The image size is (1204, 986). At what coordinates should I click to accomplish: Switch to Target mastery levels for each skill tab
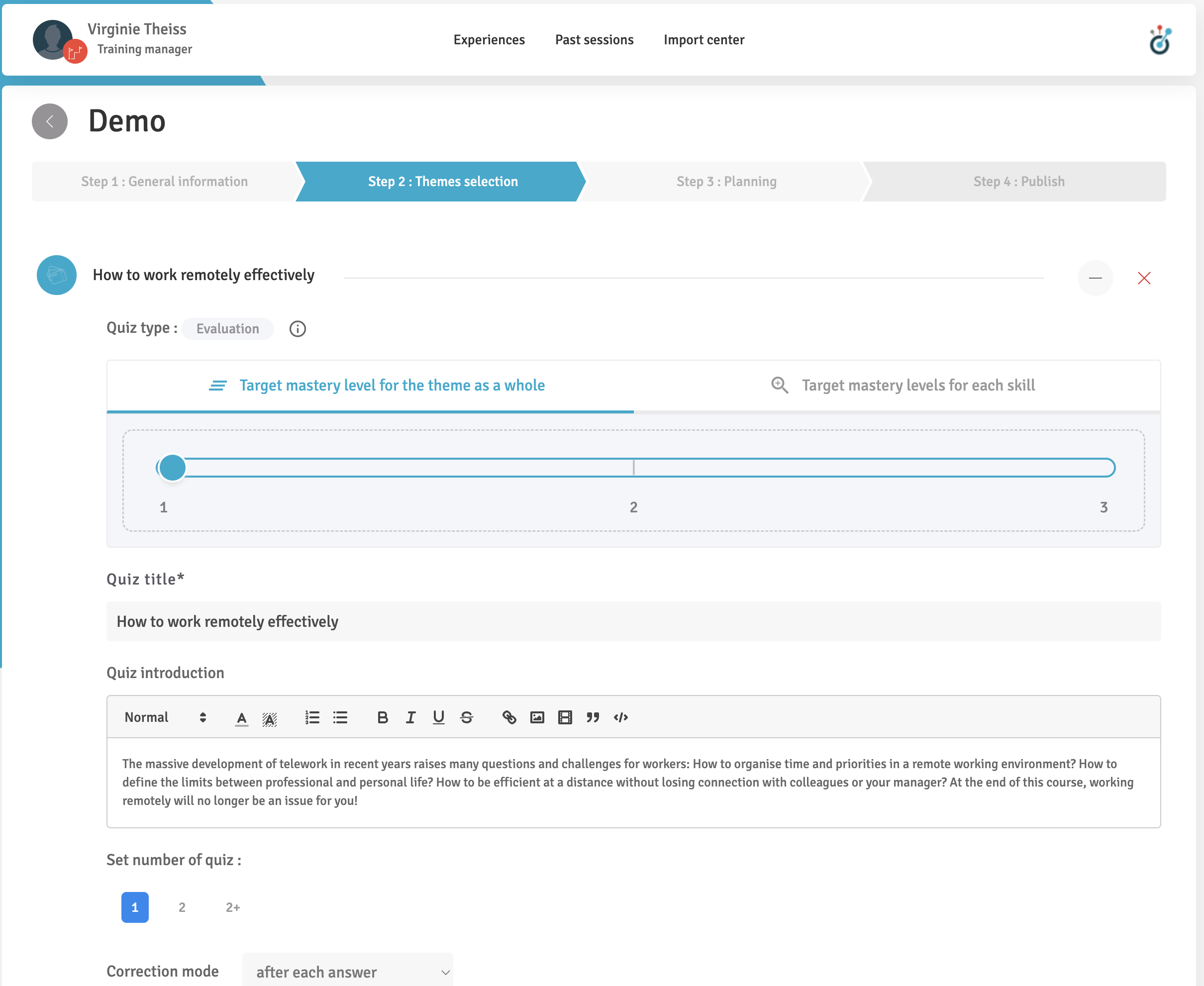tap(898, 386)
